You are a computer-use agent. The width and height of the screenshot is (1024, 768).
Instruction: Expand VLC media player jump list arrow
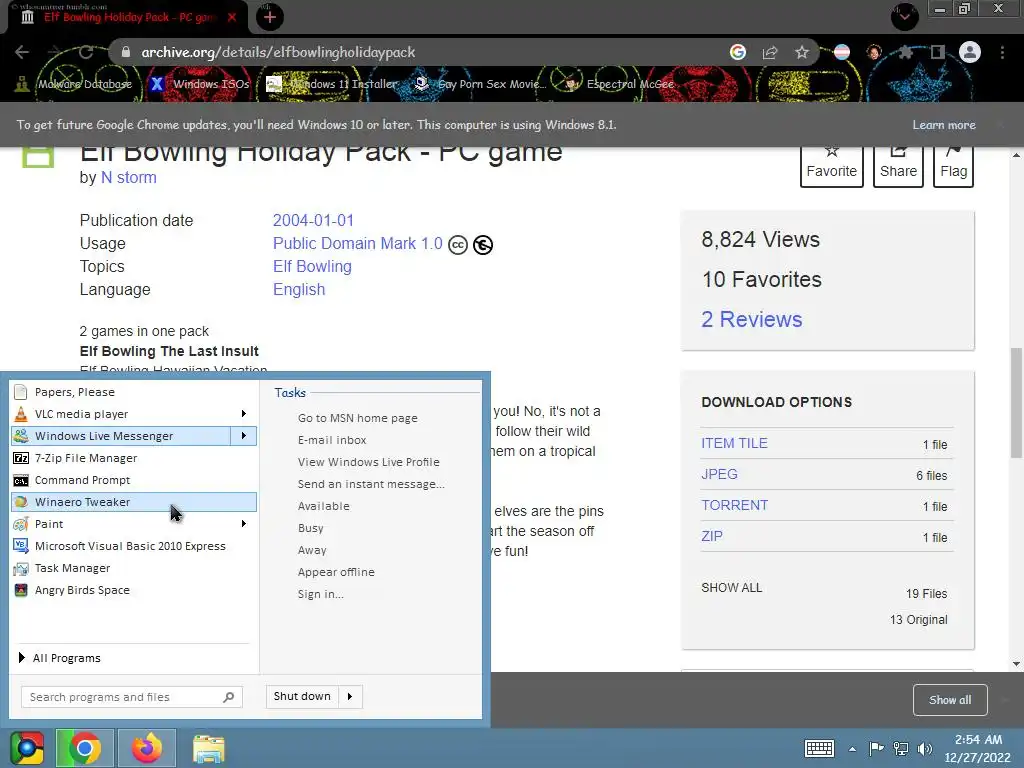(244, 413)
